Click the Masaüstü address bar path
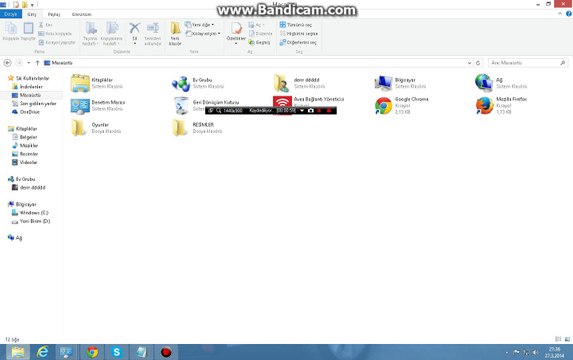573x360 pixels. click(62, 63)
